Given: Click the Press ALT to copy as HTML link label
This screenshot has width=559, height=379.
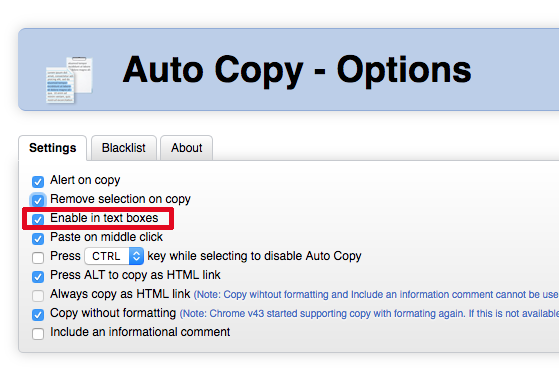Looking at the screenshot, I should click(x=135, y=275).
